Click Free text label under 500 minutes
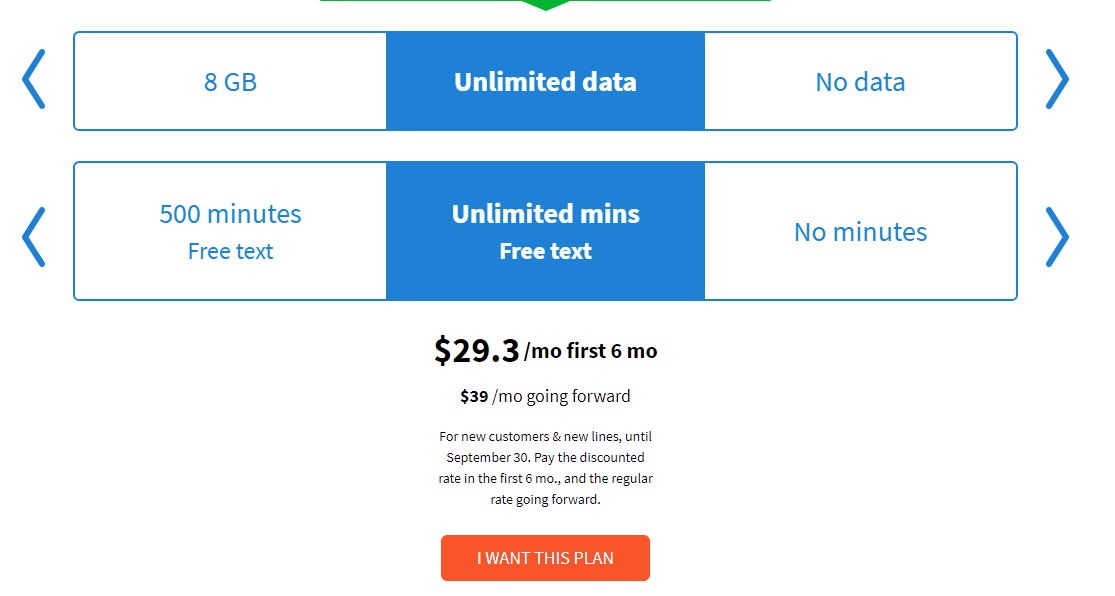 pos(230,252)
